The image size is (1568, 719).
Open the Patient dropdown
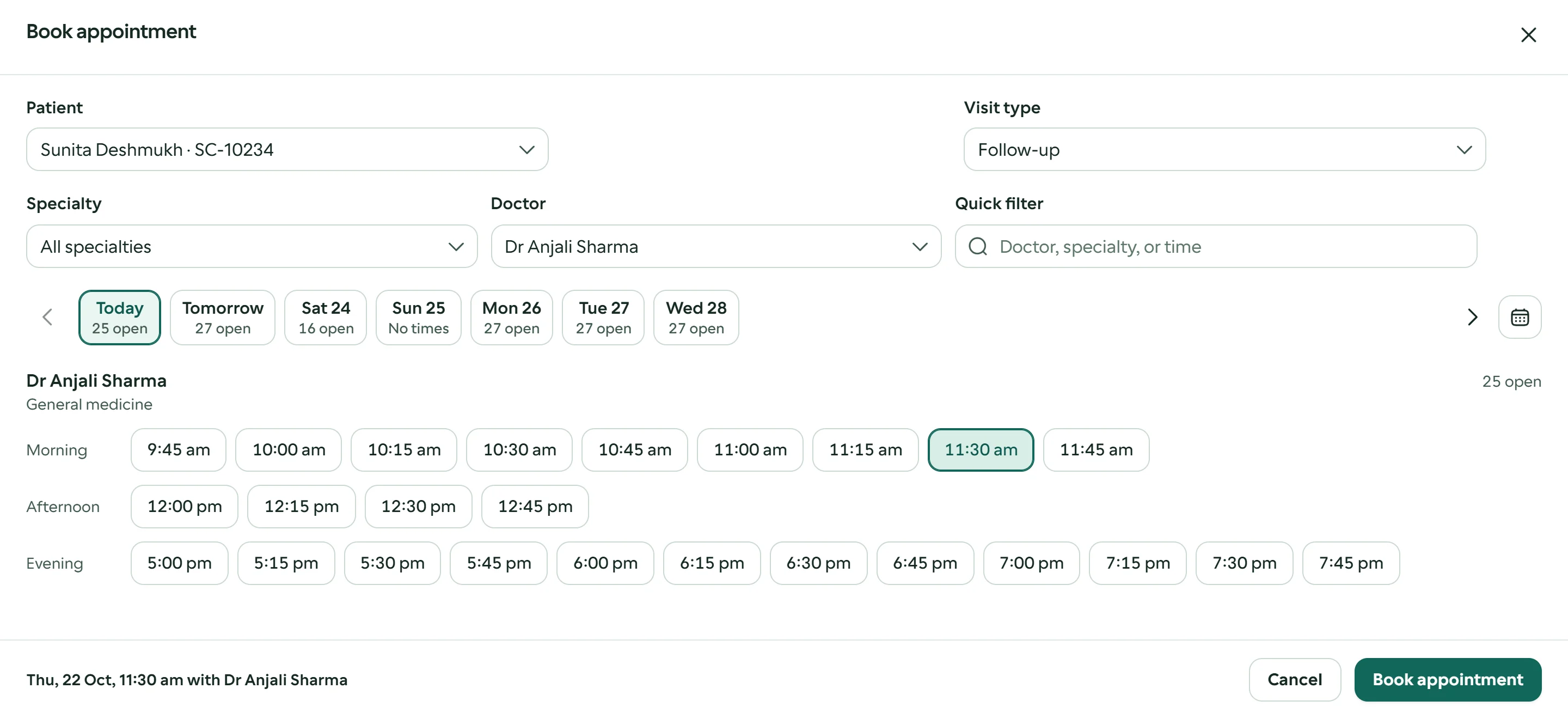tap(287, 149)
